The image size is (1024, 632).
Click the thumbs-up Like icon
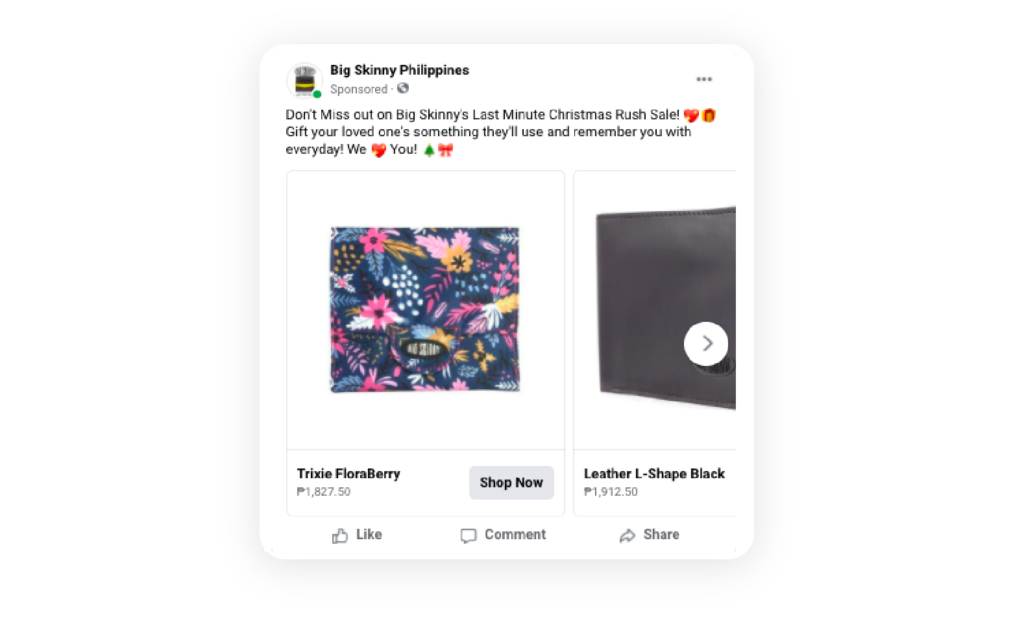click(340, 535)
